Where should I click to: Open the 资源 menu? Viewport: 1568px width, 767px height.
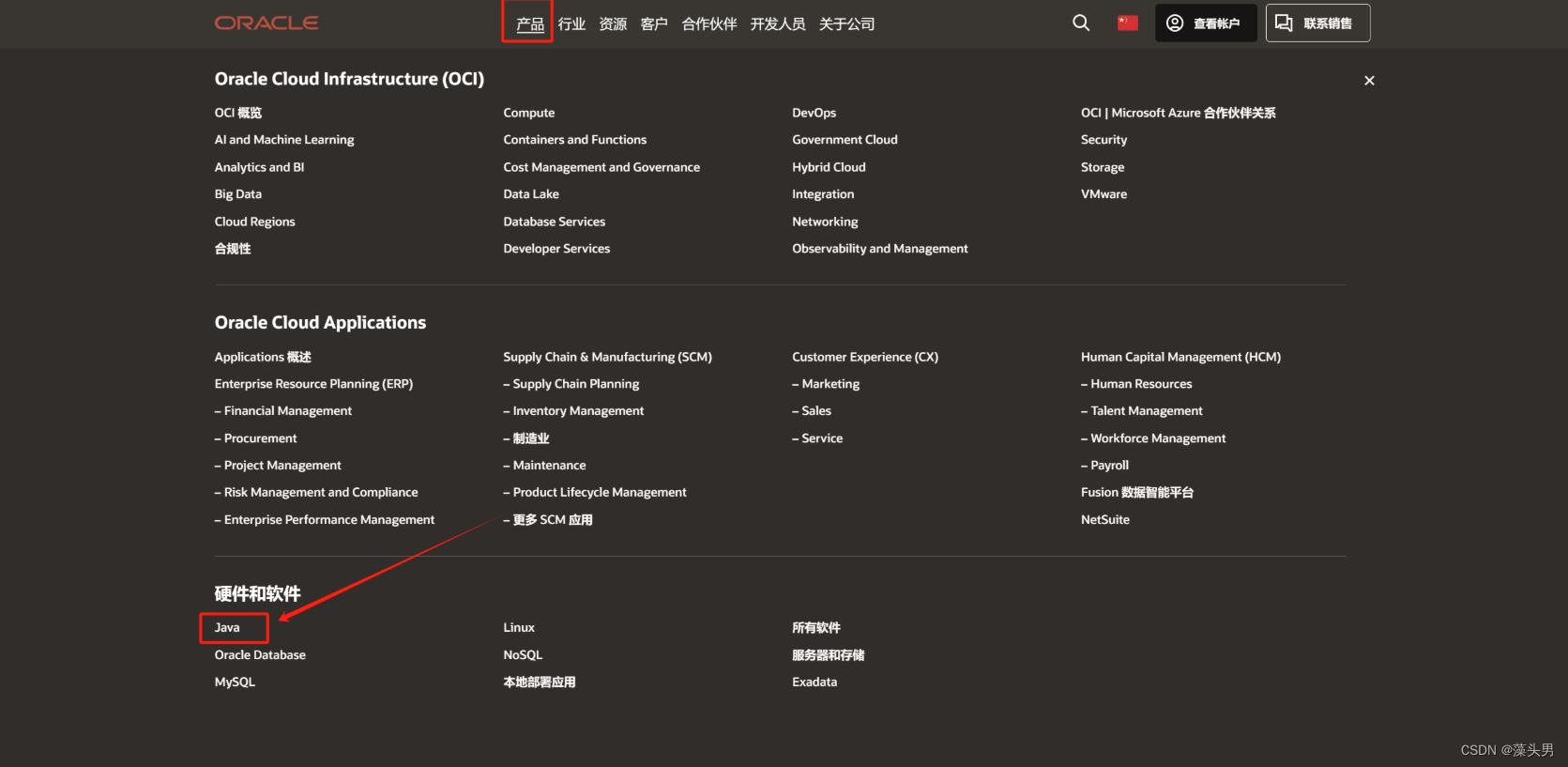pos(613,23)
